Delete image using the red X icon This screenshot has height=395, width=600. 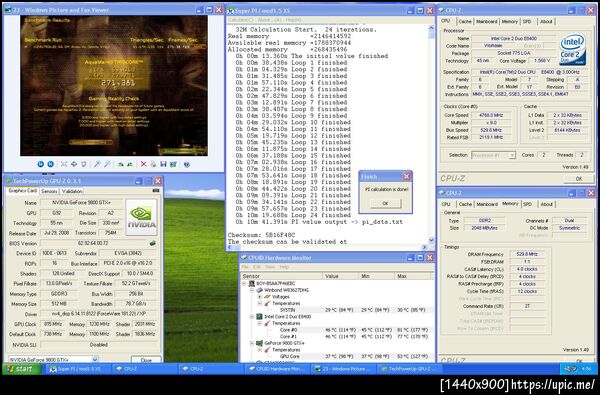(143, 164)
